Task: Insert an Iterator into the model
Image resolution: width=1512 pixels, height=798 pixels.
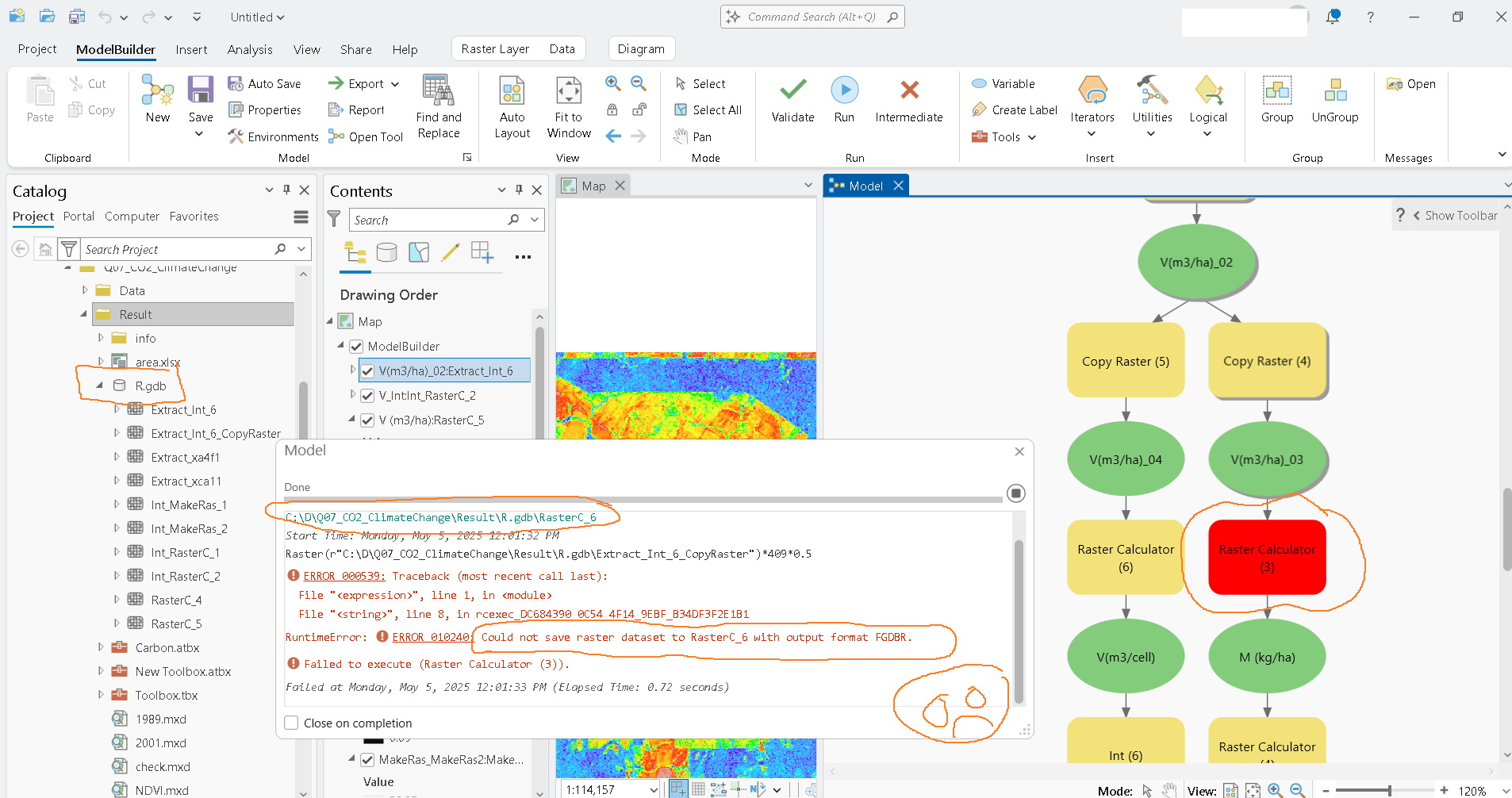Action: click(1092, 103)
